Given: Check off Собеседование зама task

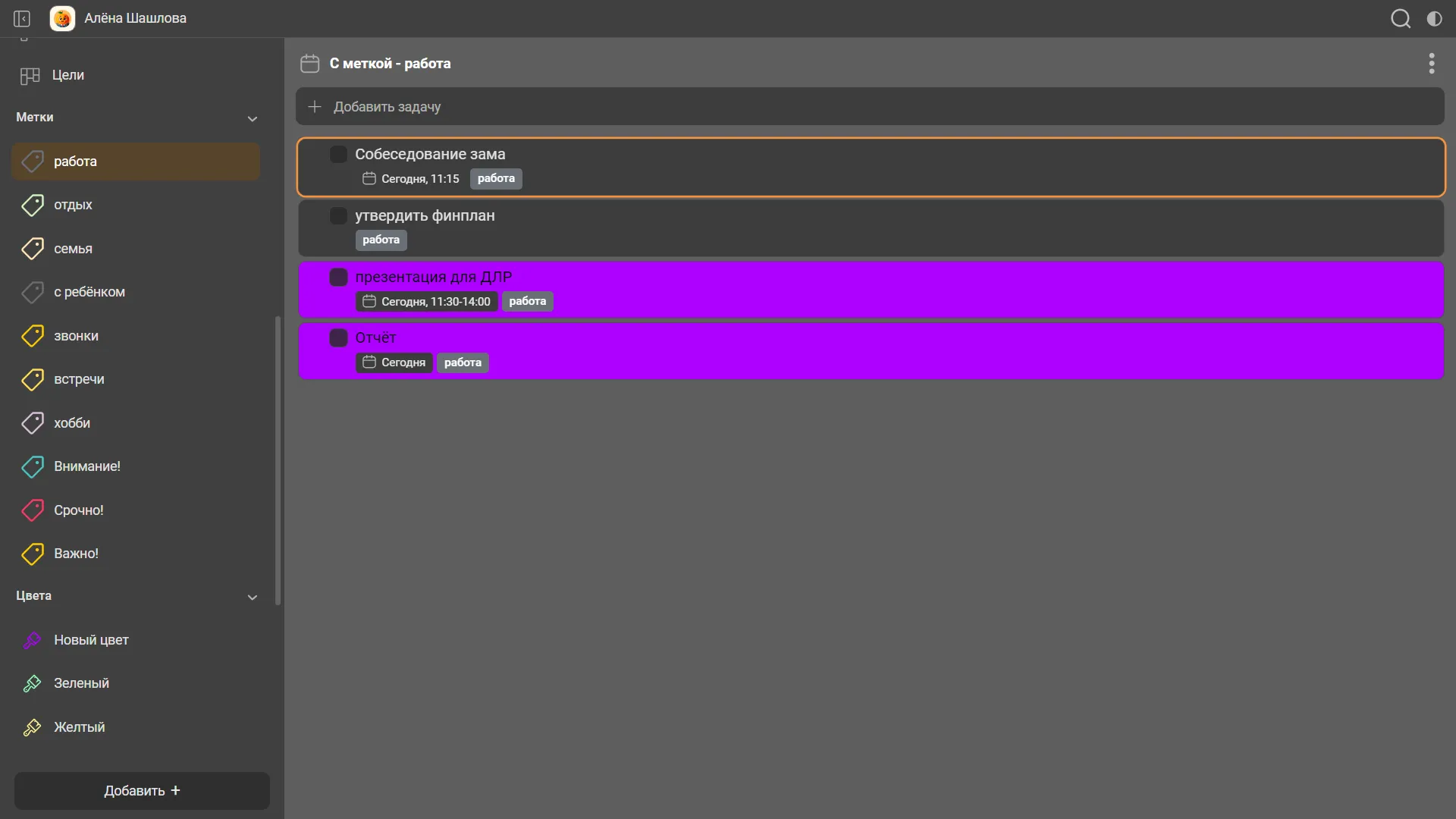Looking at the screenshot, I should pyautogui.click(x=338, y=155).
